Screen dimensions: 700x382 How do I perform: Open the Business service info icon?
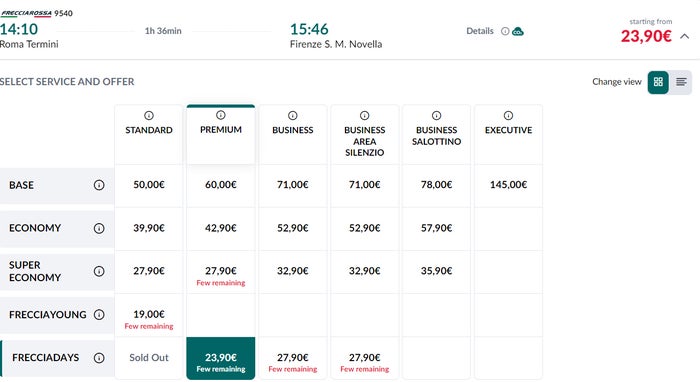[x=292, y=116]
